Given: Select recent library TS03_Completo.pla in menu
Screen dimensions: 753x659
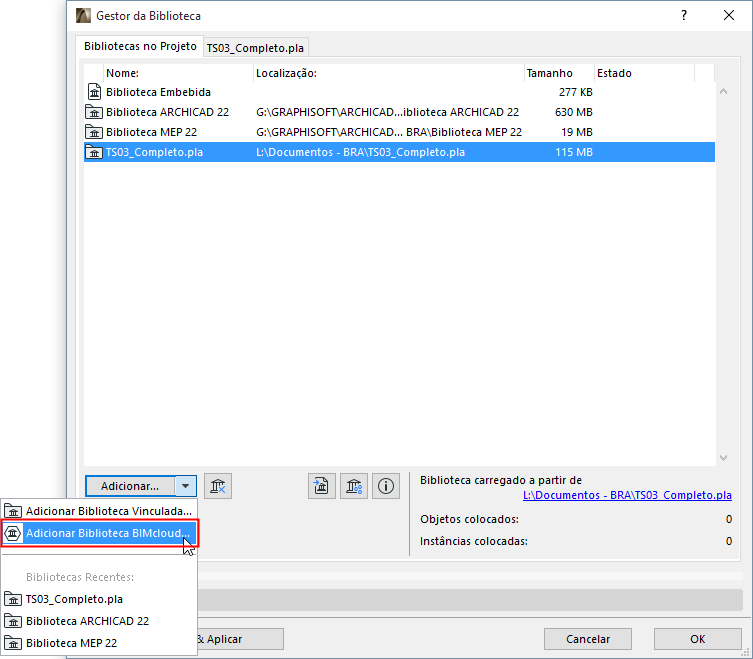Looking at the screenshot, I should [99, 599].
